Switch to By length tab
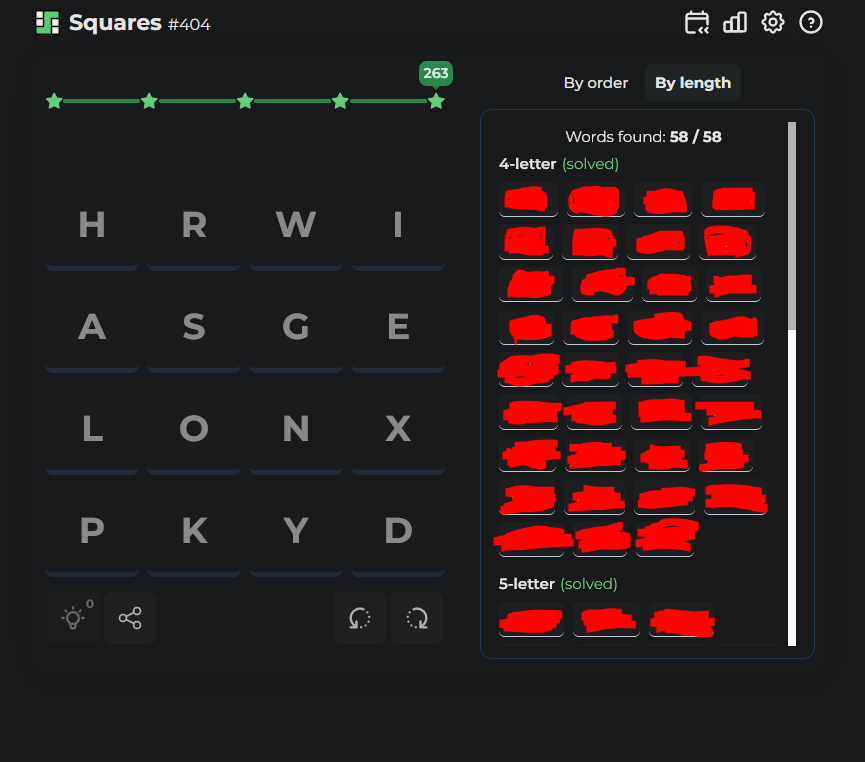Viewport: 865px width, 762px height. point(693,83)
